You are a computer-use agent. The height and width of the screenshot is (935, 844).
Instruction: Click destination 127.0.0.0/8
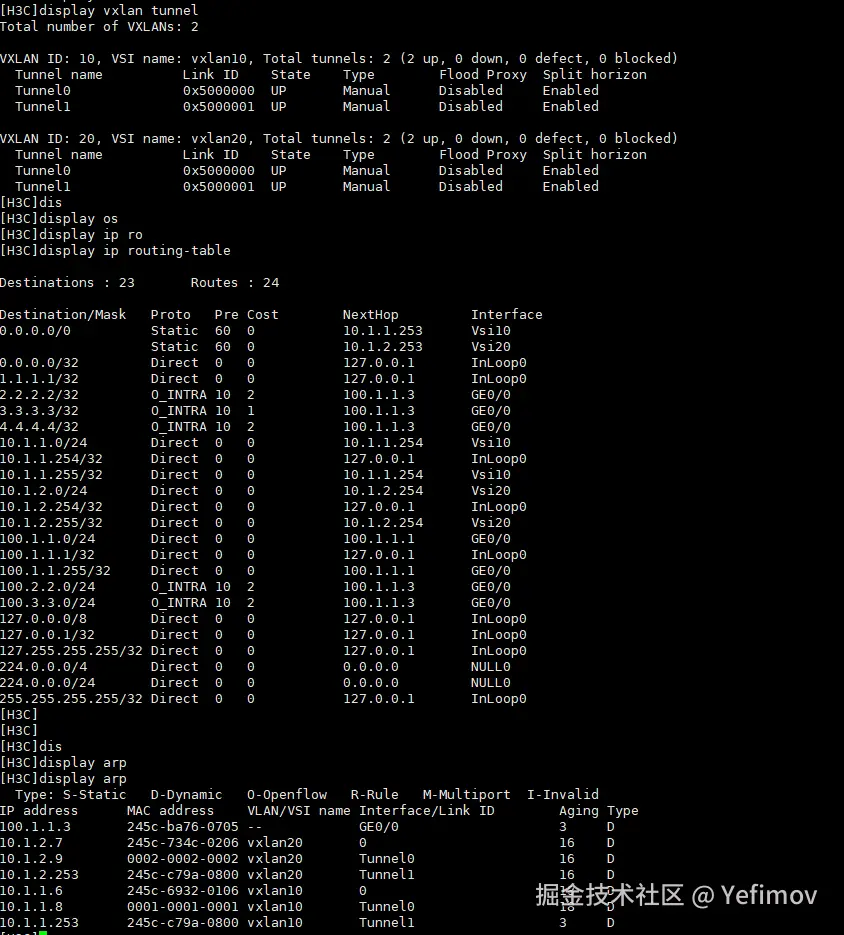pos(44,619)
